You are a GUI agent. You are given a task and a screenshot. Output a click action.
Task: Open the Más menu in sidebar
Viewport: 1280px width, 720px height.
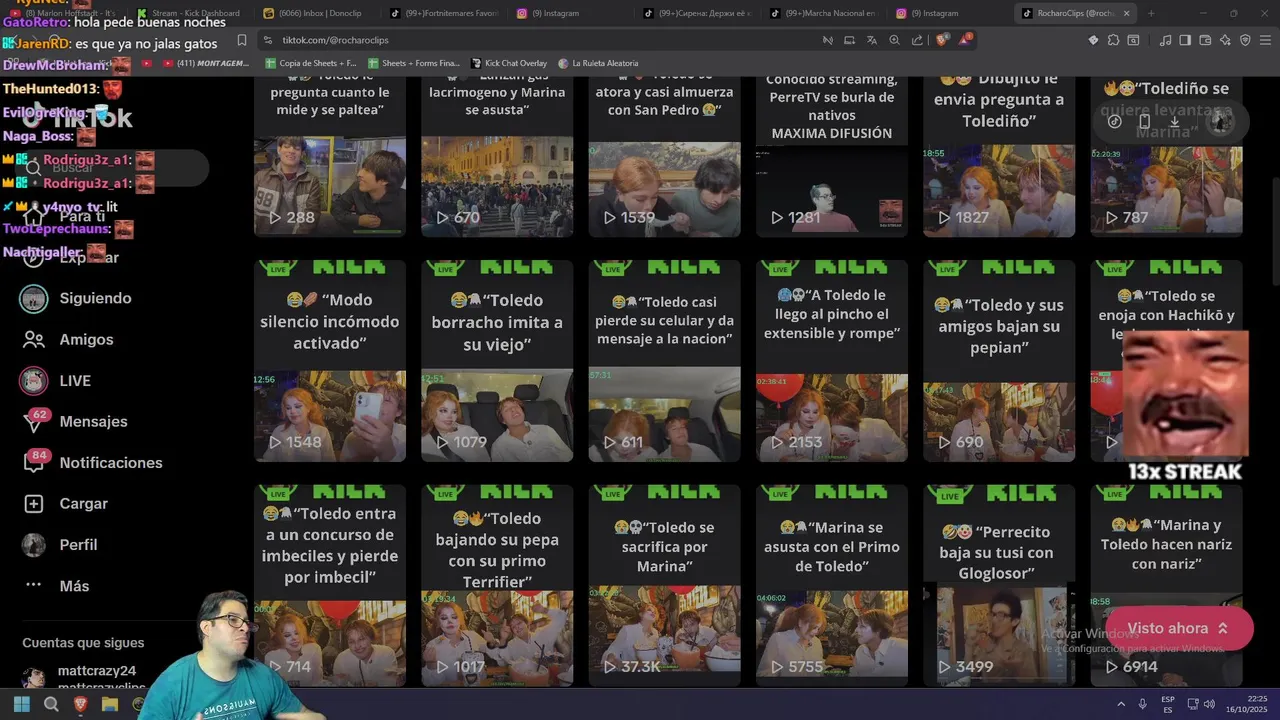point(57,585)
